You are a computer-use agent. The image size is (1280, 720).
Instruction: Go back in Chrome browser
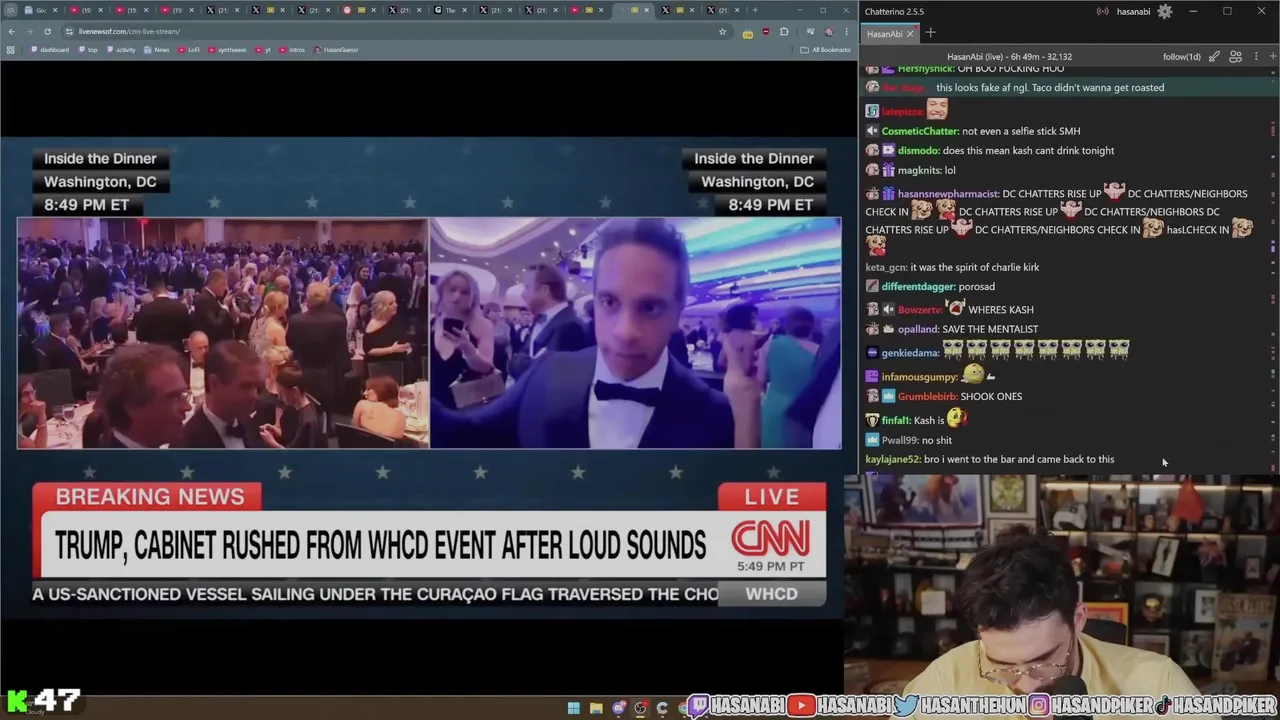coord(11,31)
